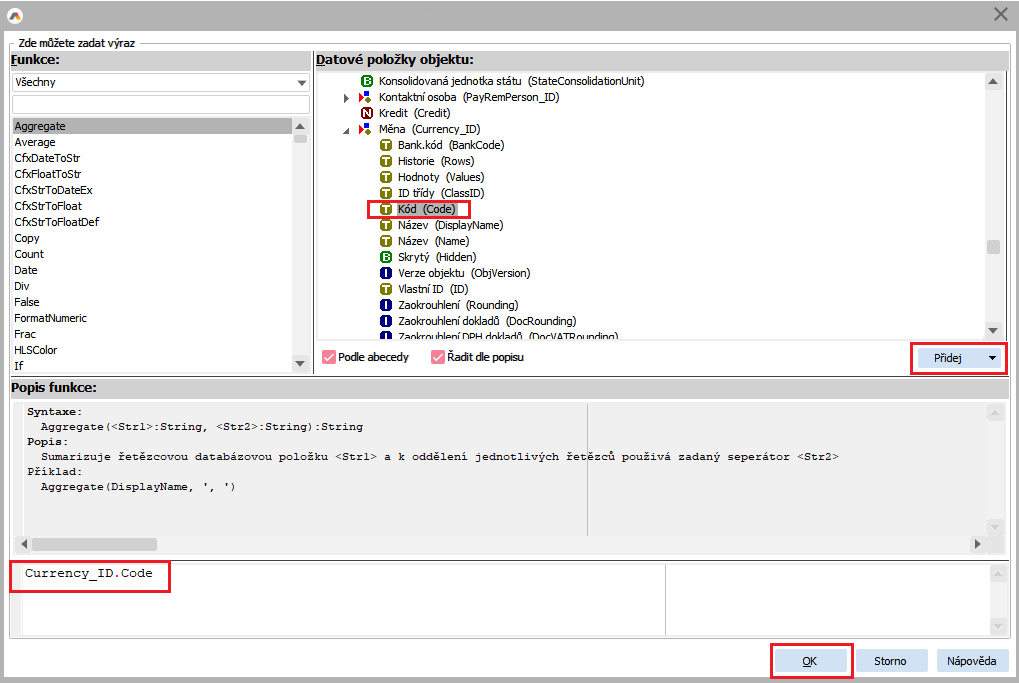This screenshot has height=683, width=1019.
Task: Select the T icon next to Kód
Action: pos(386,209)
